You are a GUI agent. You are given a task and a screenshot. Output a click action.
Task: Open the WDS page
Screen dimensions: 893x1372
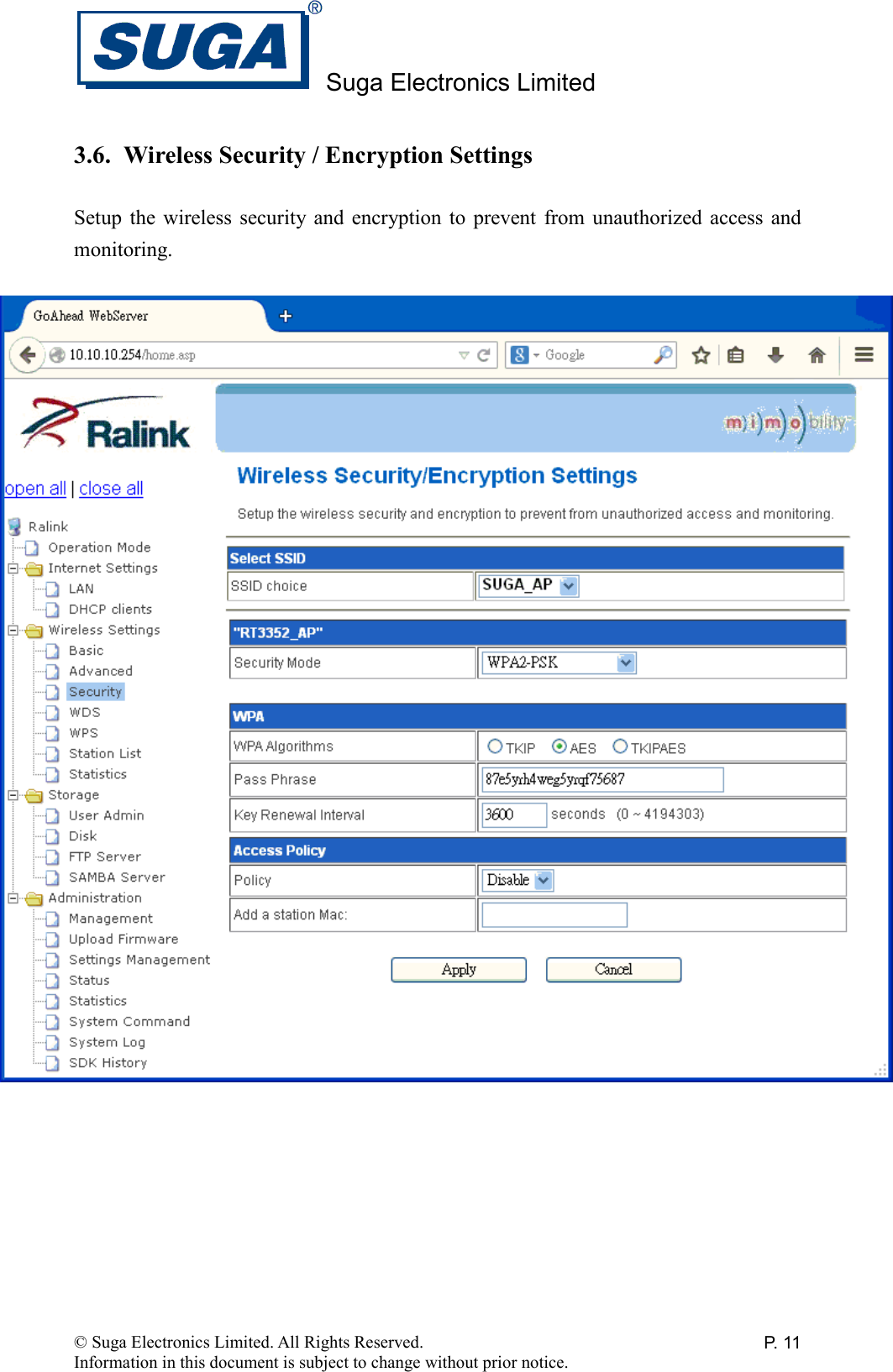85,712
